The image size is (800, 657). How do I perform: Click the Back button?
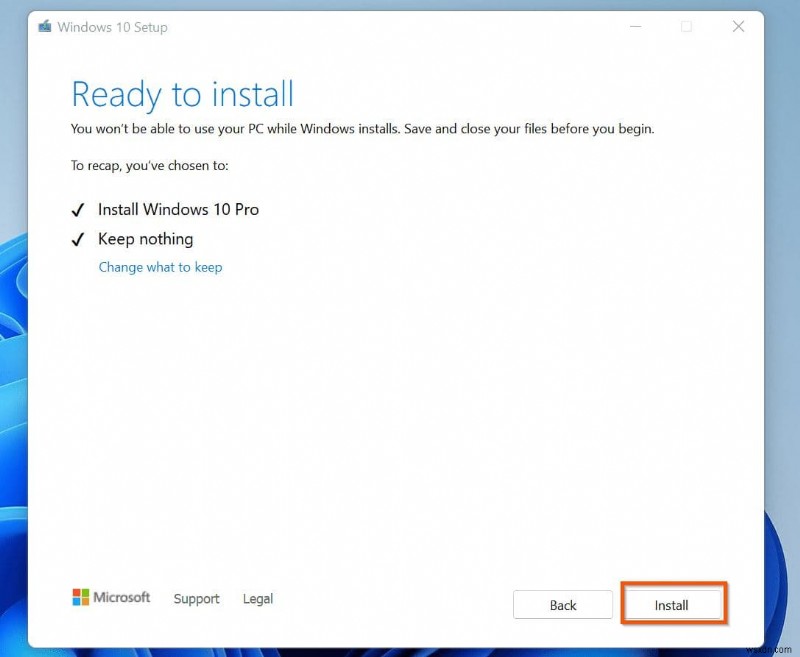coord(563,605)
